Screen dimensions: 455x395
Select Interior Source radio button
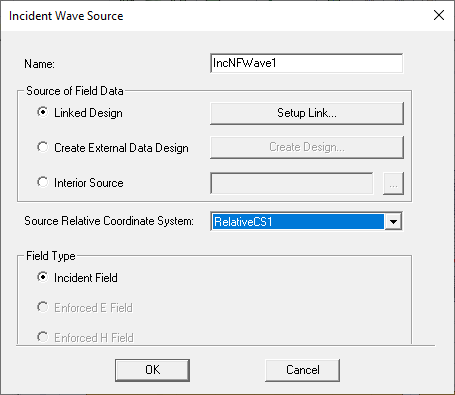pyautogui.click(x=43, y=182)
